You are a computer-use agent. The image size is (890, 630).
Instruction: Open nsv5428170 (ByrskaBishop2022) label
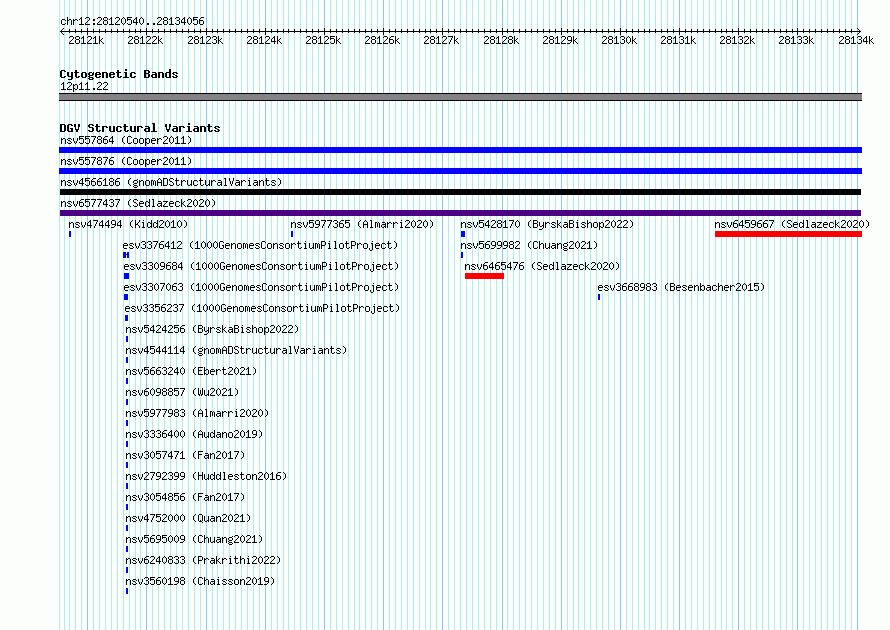point(547,224)
